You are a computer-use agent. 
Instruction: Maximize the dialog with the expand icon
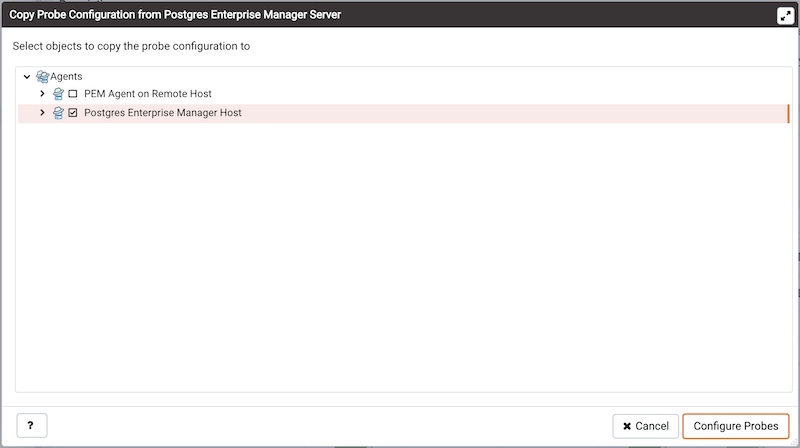pos(785,16)
